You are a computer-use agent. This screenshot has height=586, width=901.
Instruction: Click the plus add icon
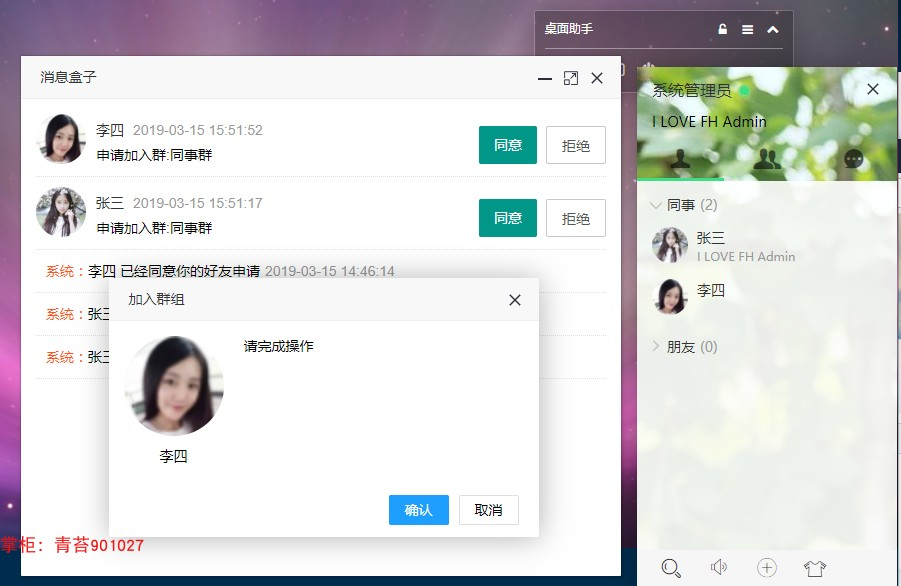767,568
